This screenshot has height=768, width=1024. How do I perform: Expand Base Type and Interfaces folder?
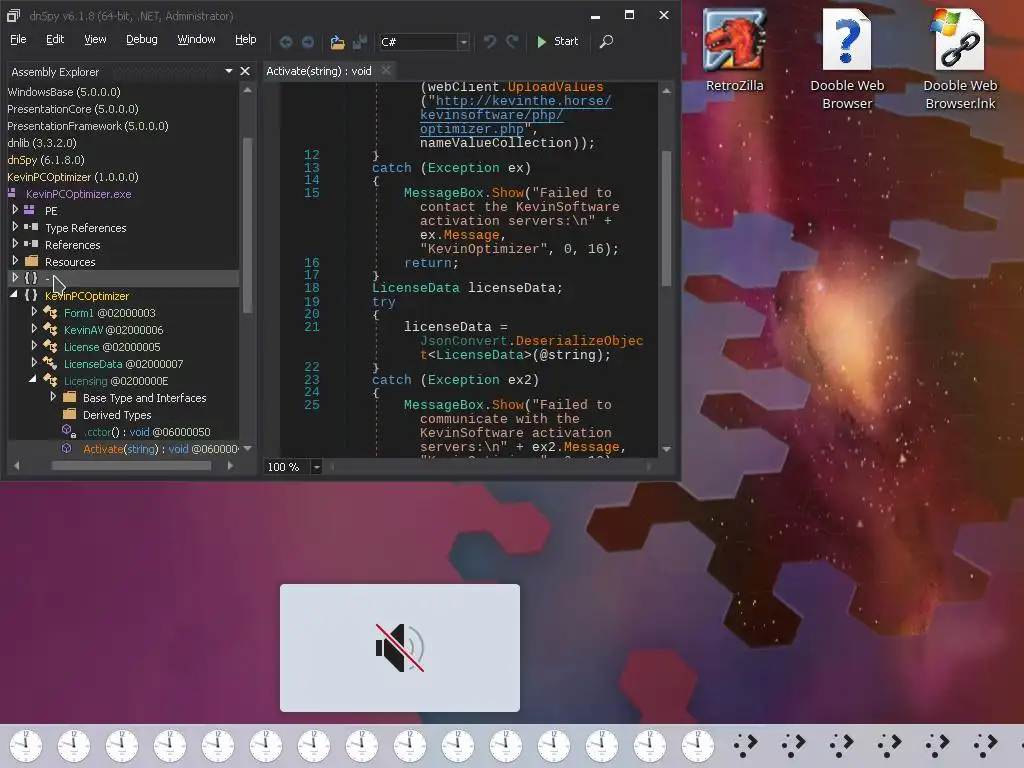(53, 396)
